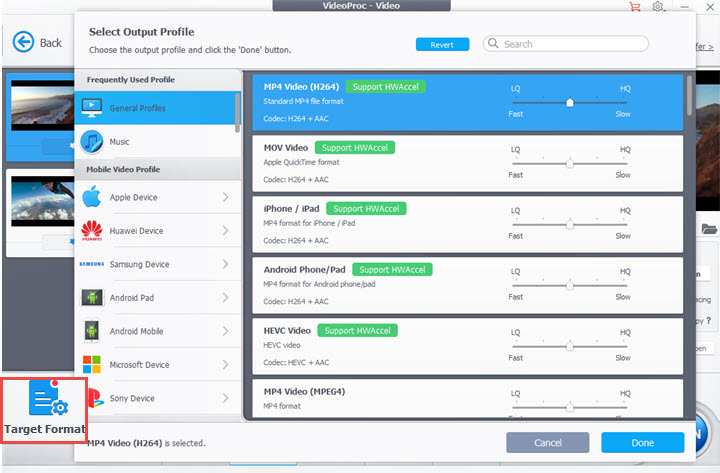720x473 pixels.
Task: Open the settings gear icon
Action: pos(658,7)
